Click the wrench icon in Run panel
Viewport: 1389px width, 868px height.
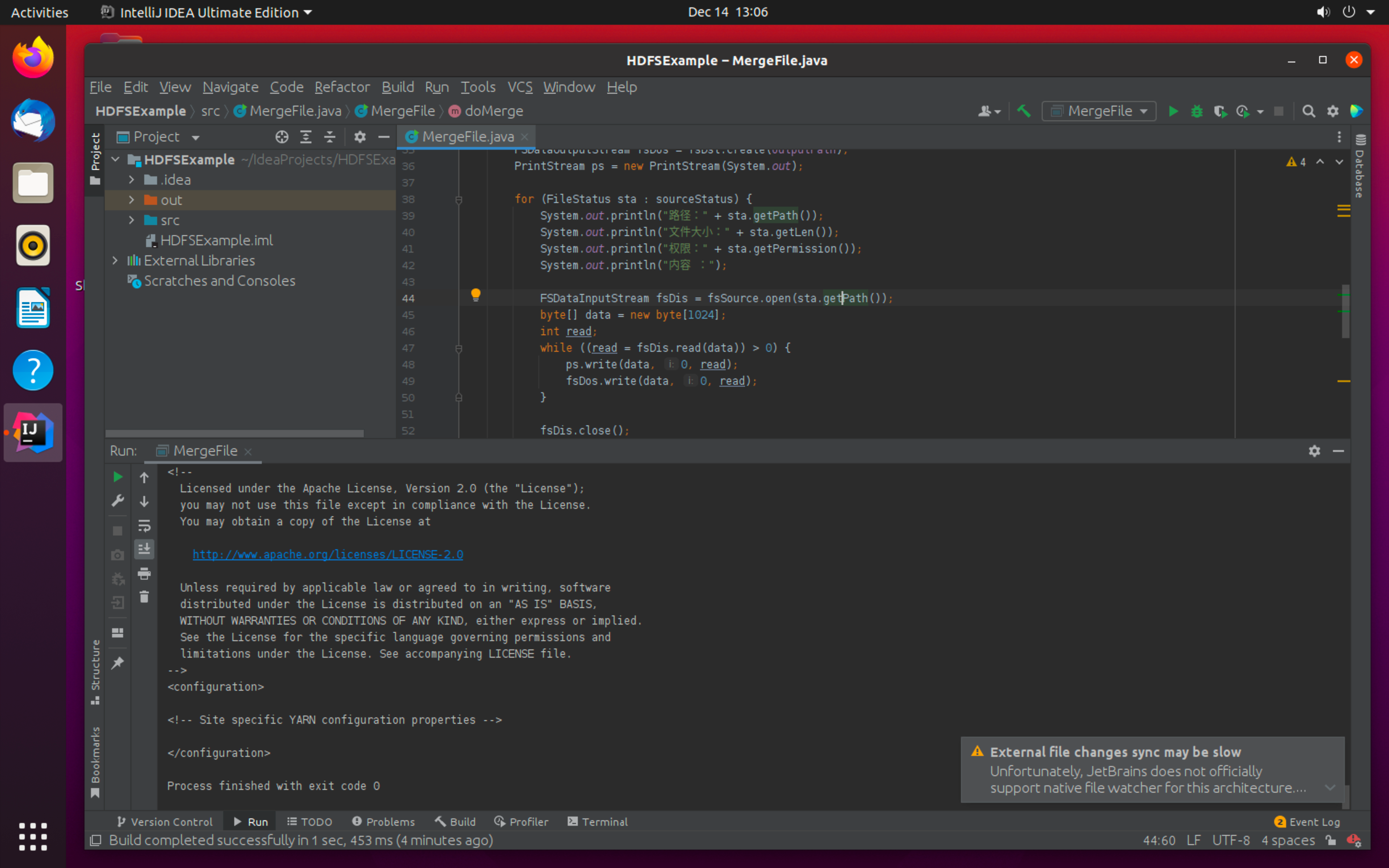(118, 501)
